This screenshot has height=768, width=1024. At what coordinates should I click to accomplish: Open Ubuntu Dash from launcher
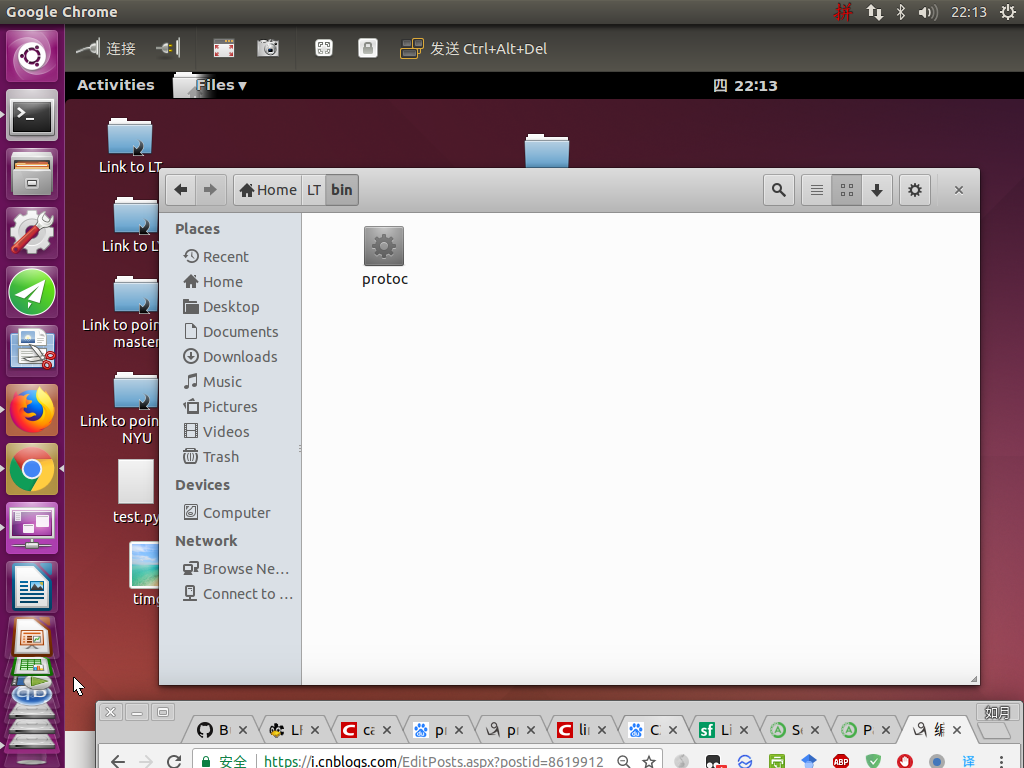tap(31, 56)
